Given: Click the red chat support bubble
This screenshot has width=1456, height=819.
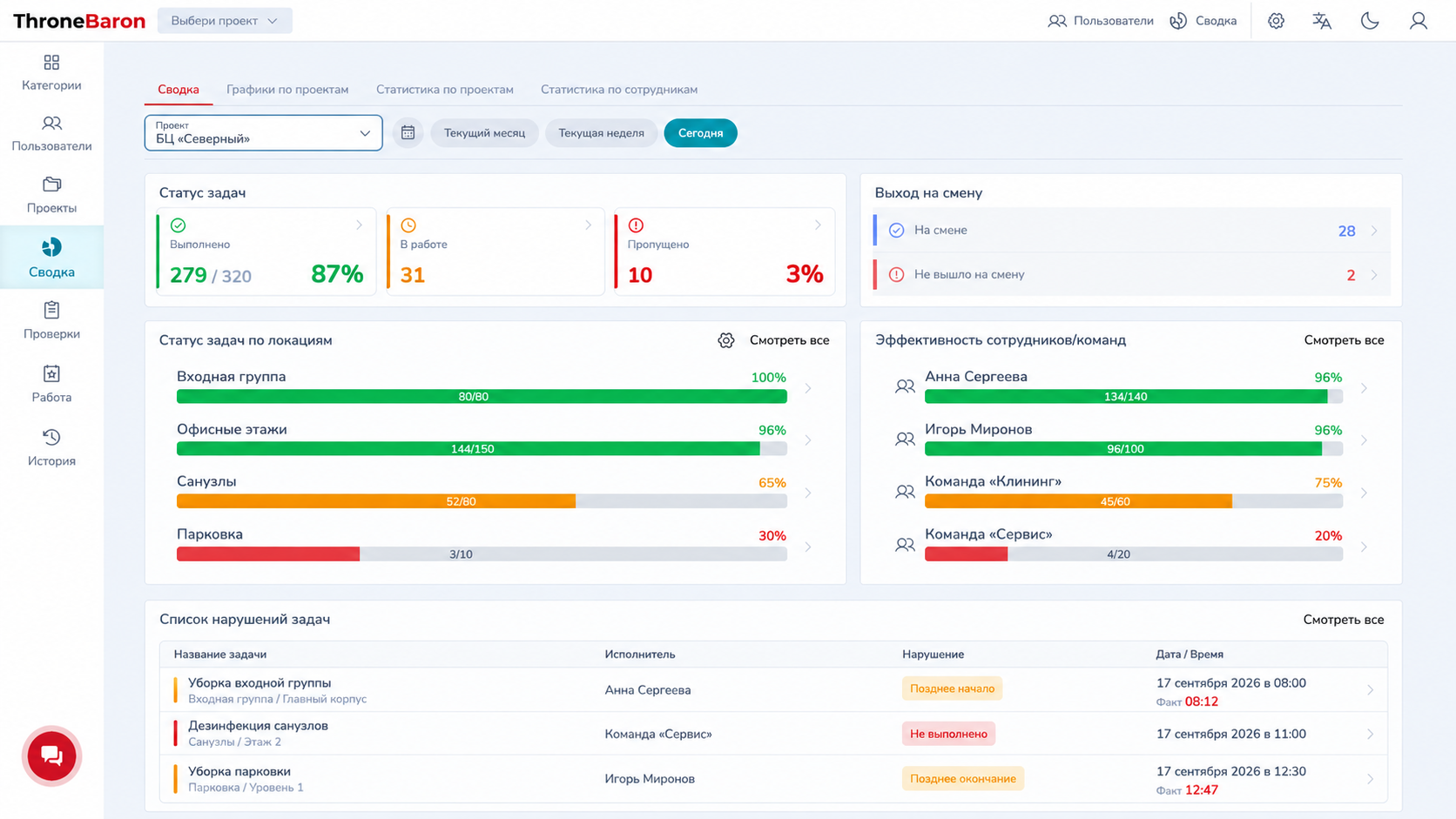Looking at the screenshot, I should pyautogui.click(x=51, y=755).
